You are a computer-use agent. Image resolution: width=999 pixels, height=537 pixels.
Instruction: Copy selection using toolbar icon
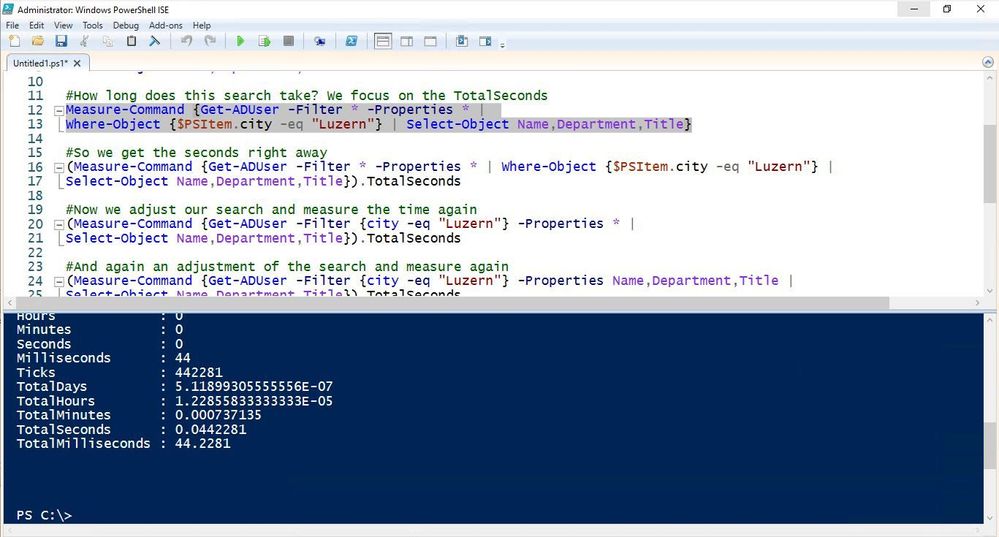coord(108,41)
